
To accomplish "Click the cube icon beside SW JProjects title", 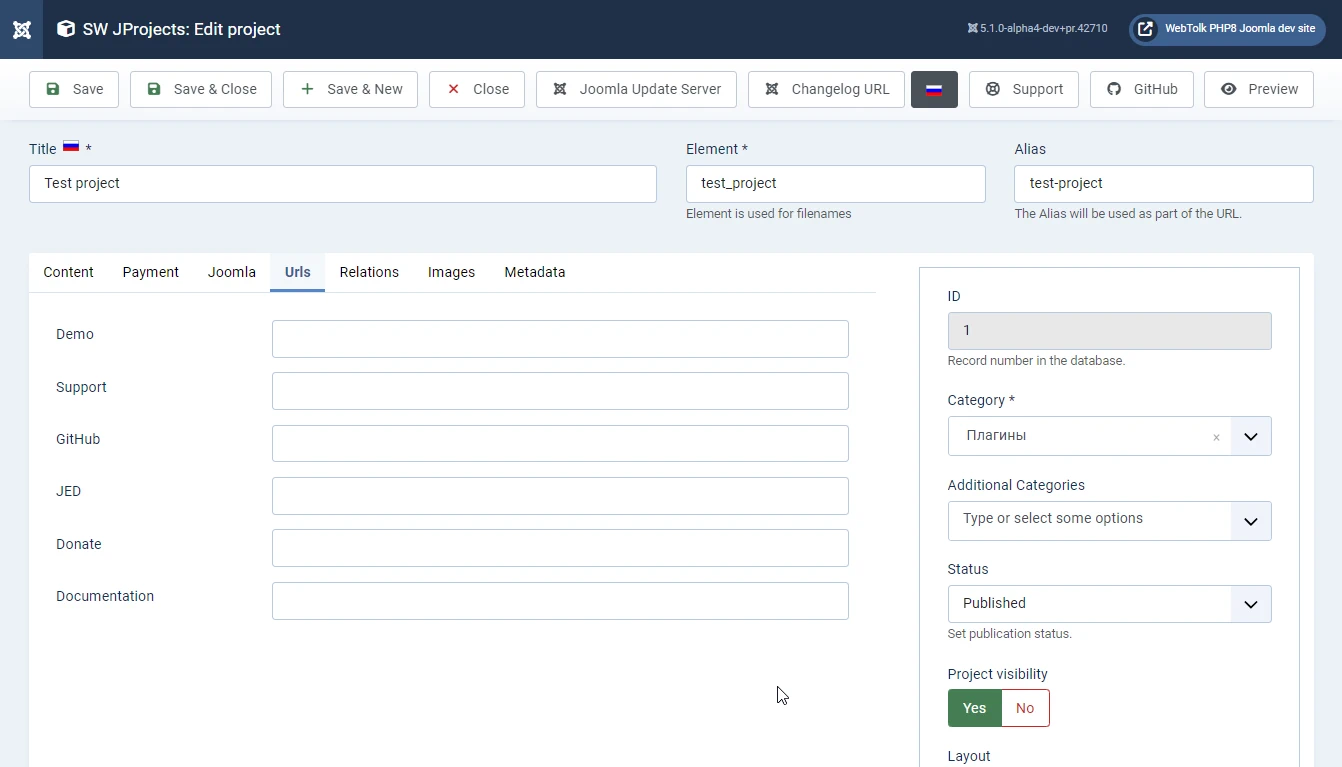I will click(x=66, y=29).
